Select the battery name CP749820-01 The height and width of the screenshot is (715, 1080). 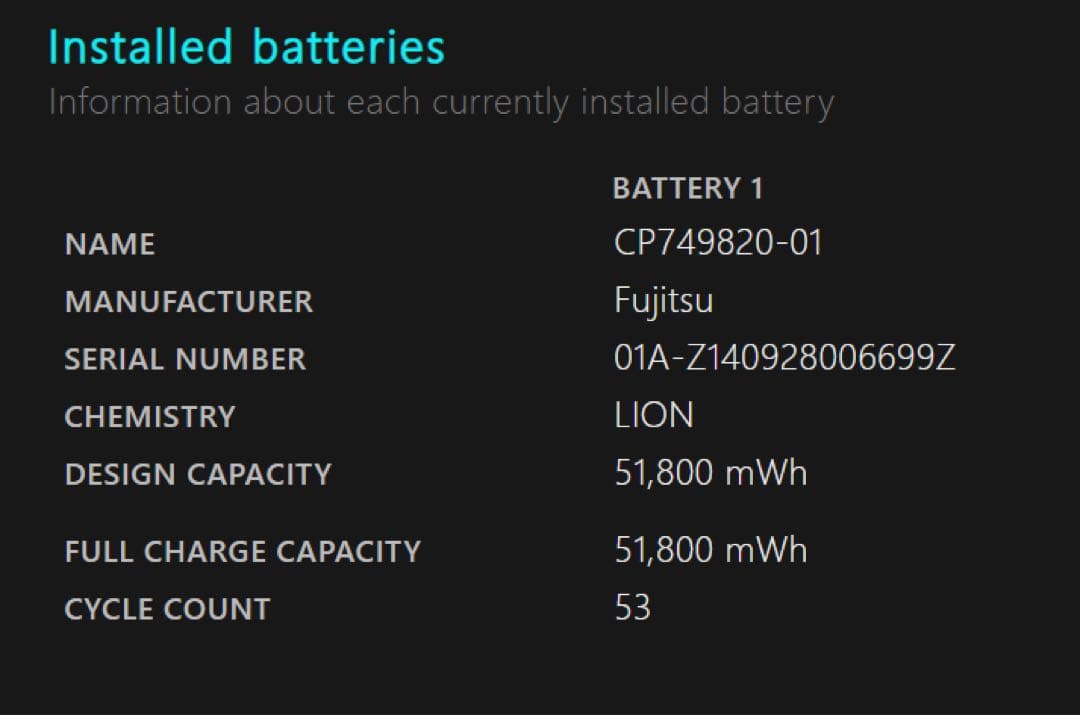tap(718, 243)
